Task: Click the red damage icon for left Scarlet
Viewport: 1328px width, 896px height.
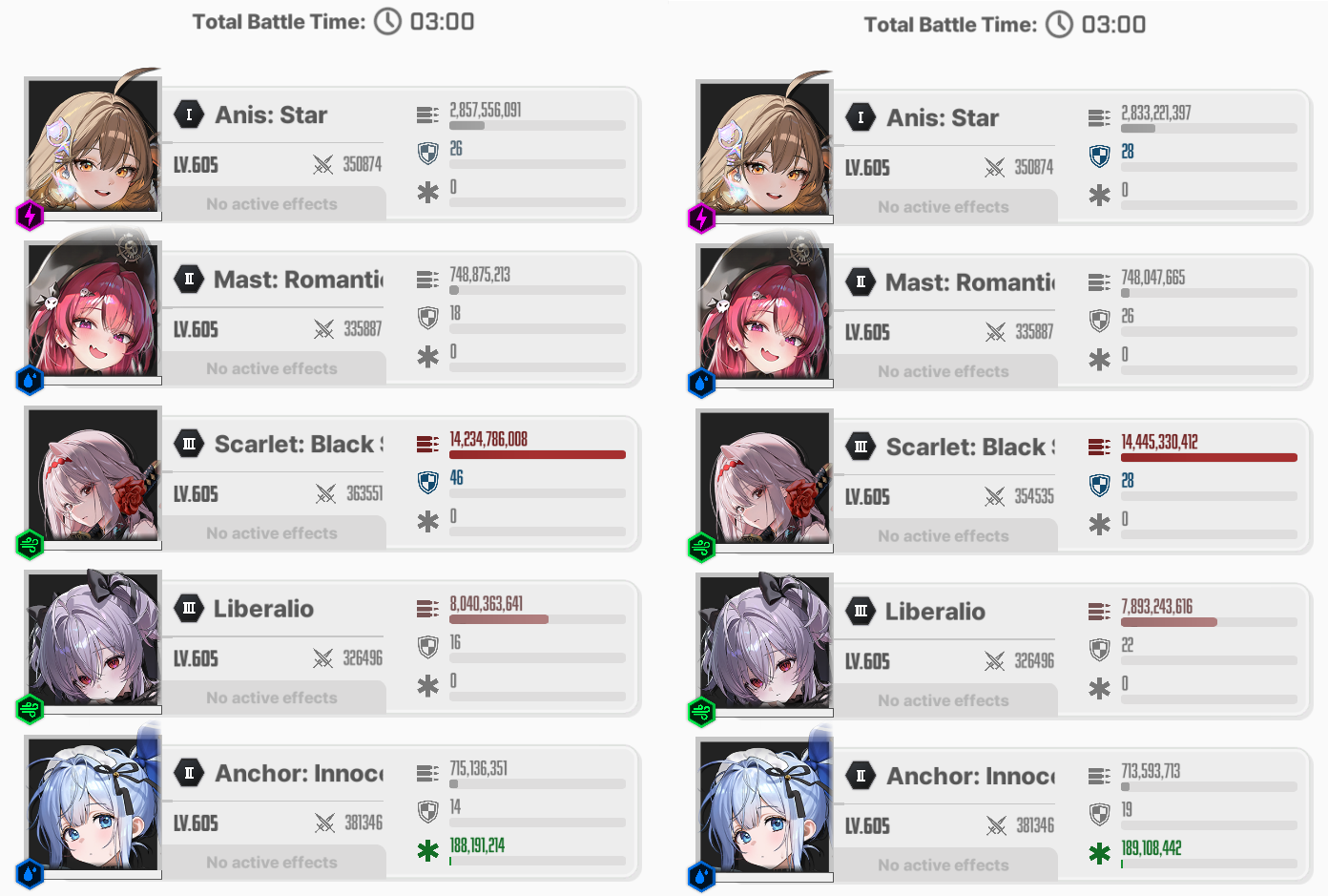Action: (x=427, y=445)
